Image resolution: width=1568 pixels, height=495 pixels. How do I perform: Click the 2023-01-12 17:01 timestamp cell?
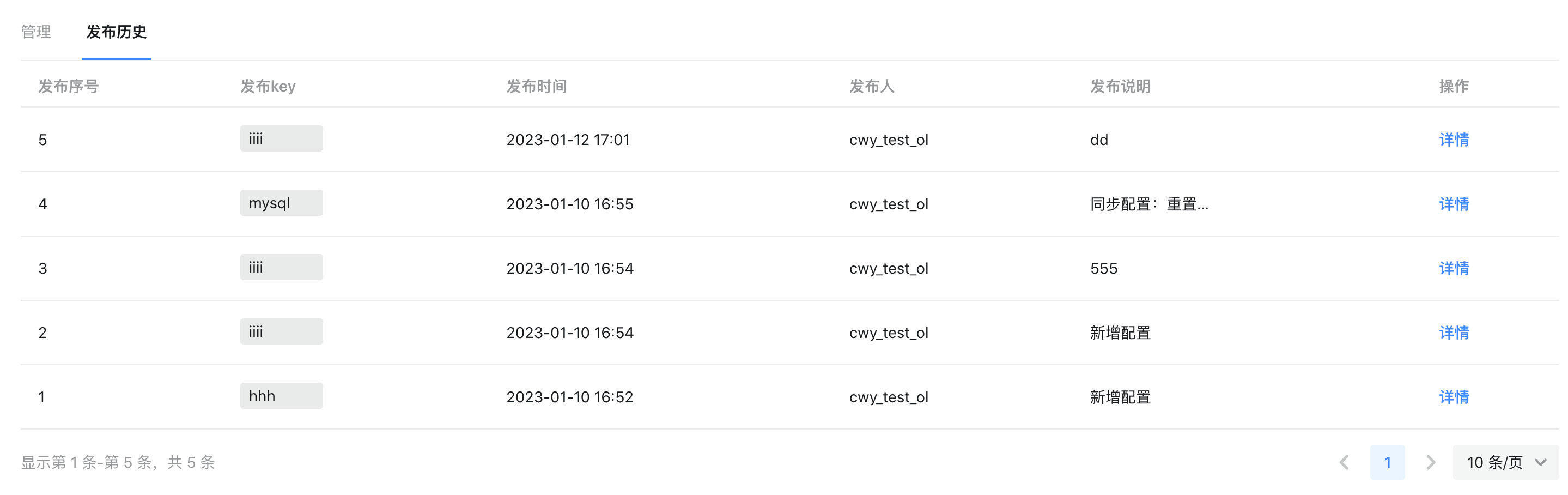tap(568, 140)
